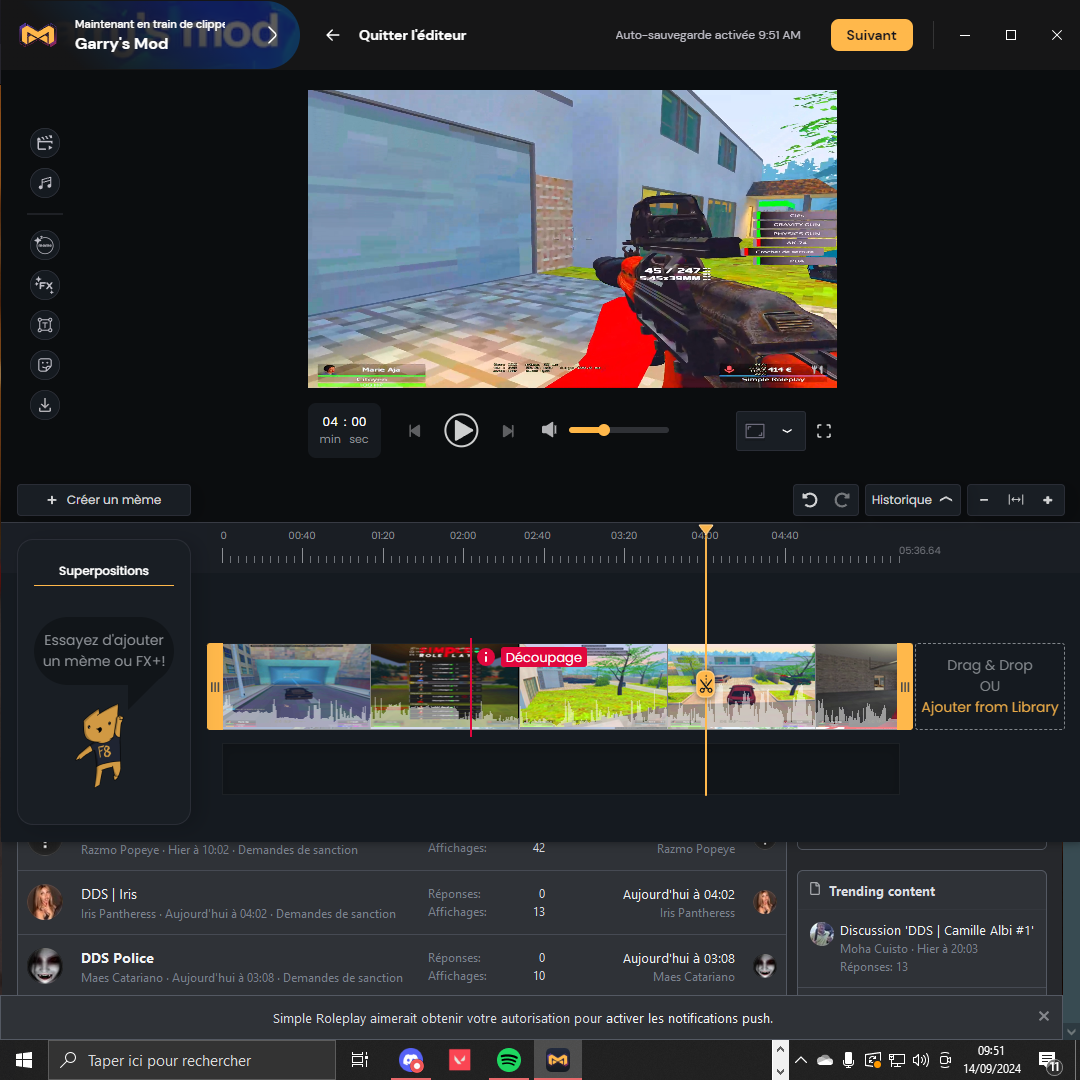Image resolution: width=1080 pixels, height=1080 pixels.
Task: Dismiss the push notification banner
Action: click(1043, 1017)
